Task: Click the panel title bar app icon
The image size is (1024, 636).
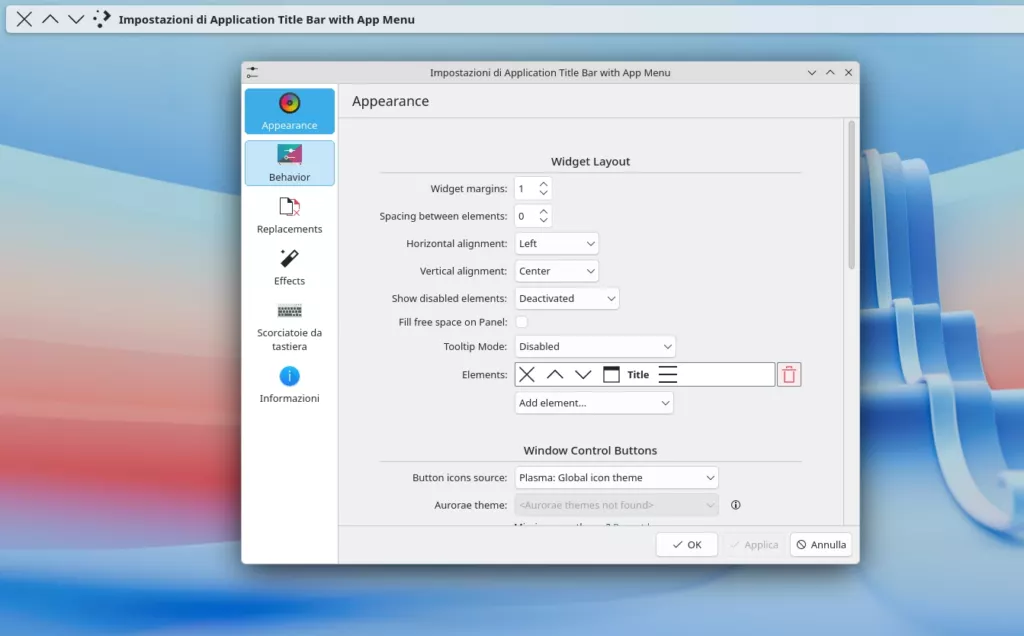Action: 102,19
